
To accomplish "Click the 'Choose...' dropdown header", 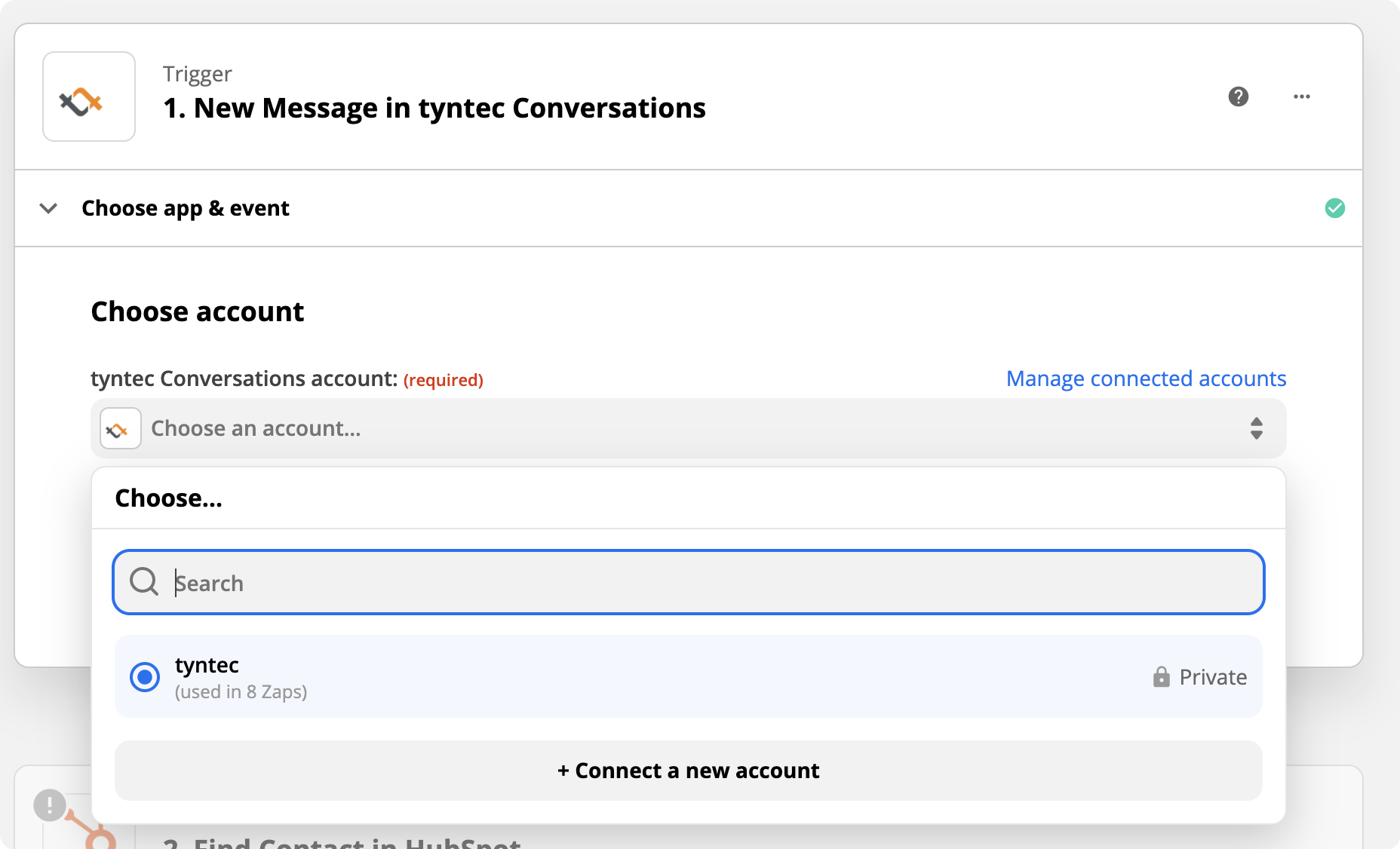I will [168, 498].
